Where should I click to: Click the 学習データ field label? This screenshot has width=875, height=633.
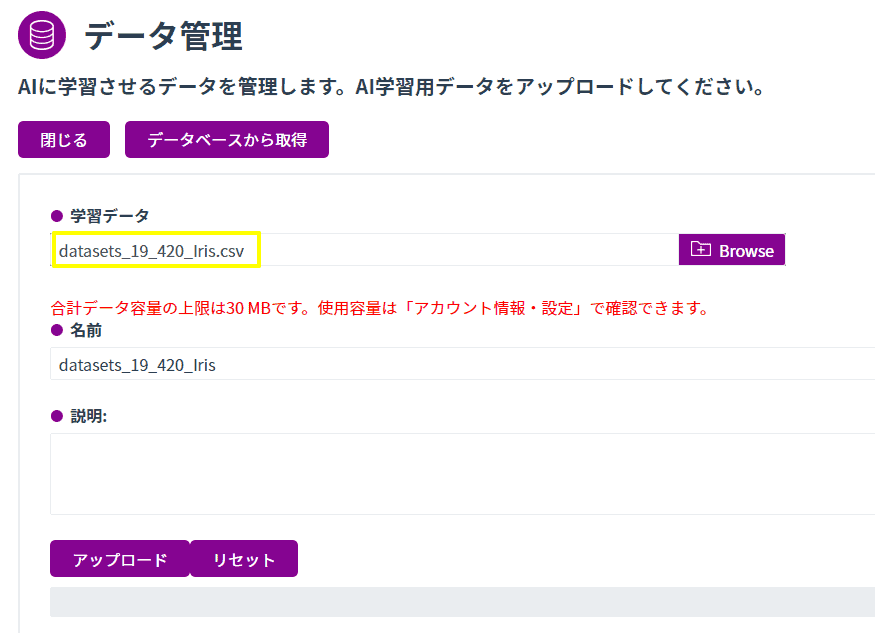point(109,216)
